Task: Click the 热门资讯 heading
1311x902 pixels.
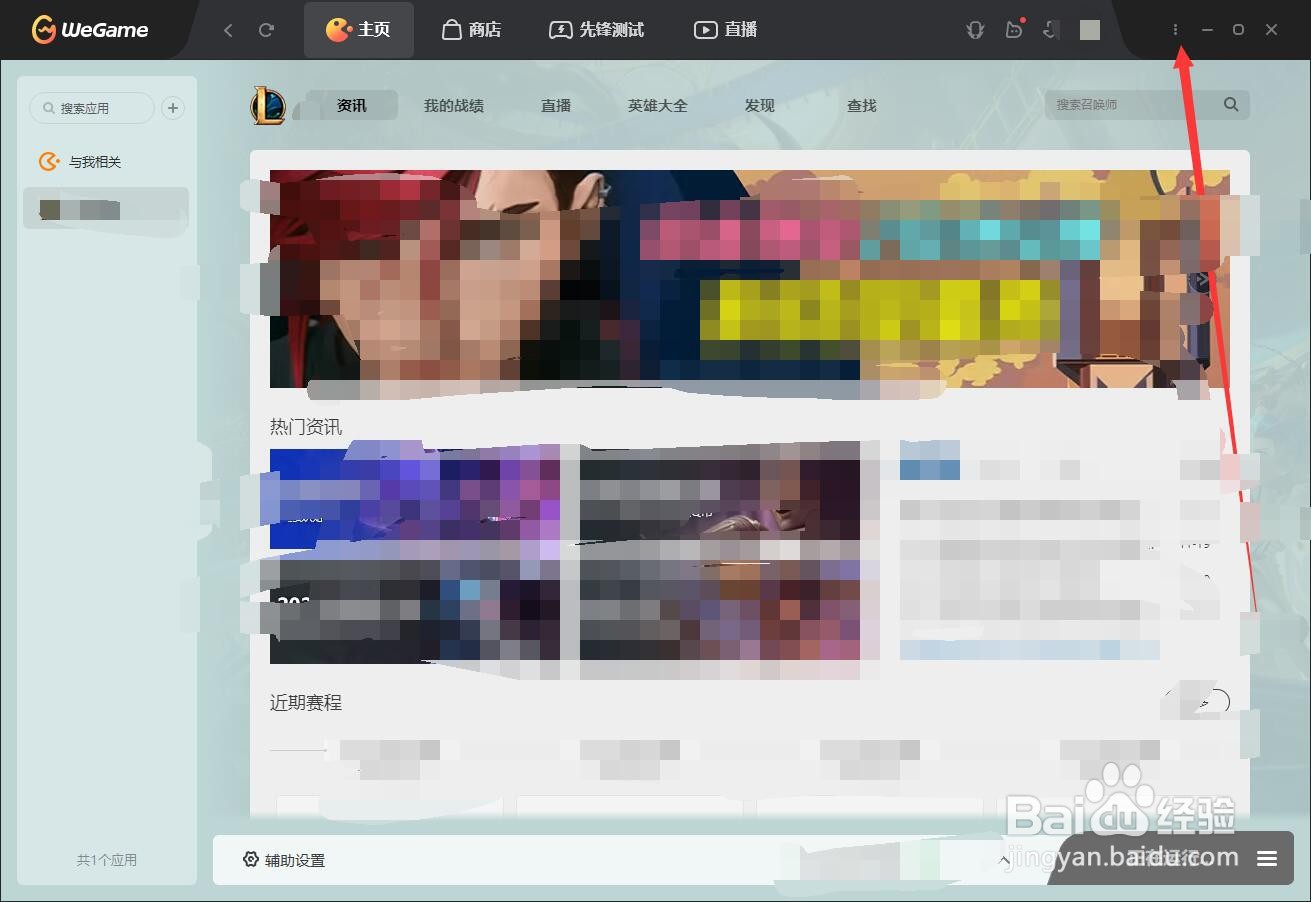Action: [306, 427]
